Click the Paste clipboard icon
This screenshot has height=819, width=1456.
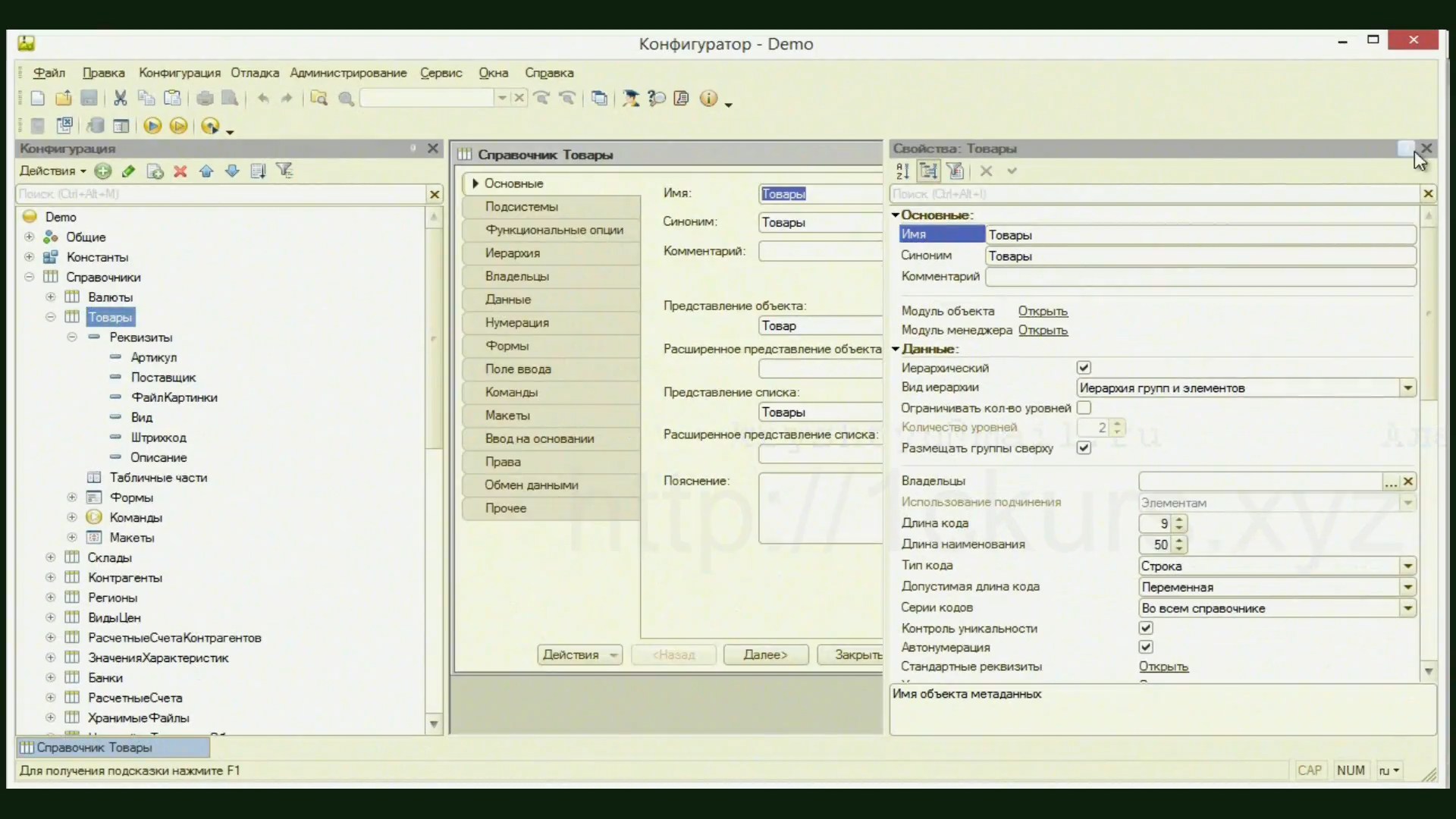[x=173, y=99]
